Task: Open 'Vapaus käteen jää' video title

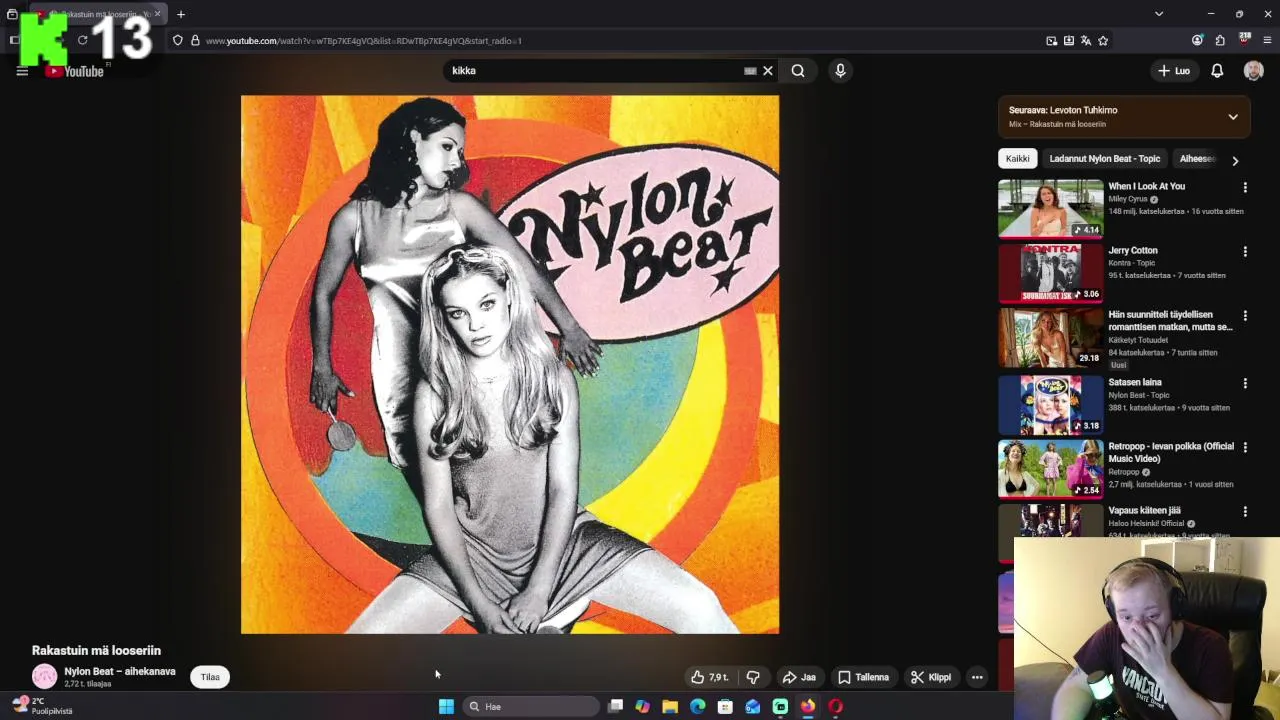Action: click(1144, 510)
